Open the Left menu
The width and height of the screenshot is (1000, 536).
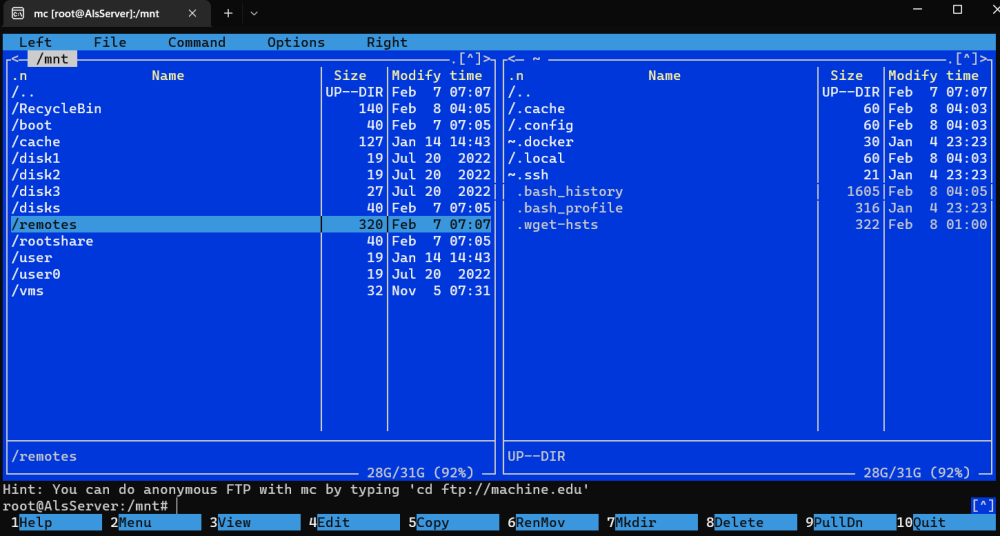36,43
